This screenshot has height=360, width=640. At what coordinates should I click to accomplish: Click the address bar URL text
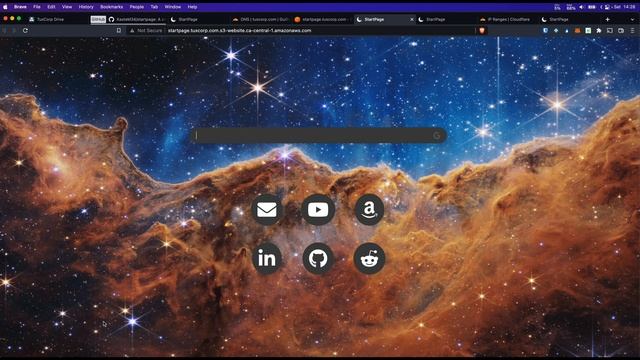[239, 31]
